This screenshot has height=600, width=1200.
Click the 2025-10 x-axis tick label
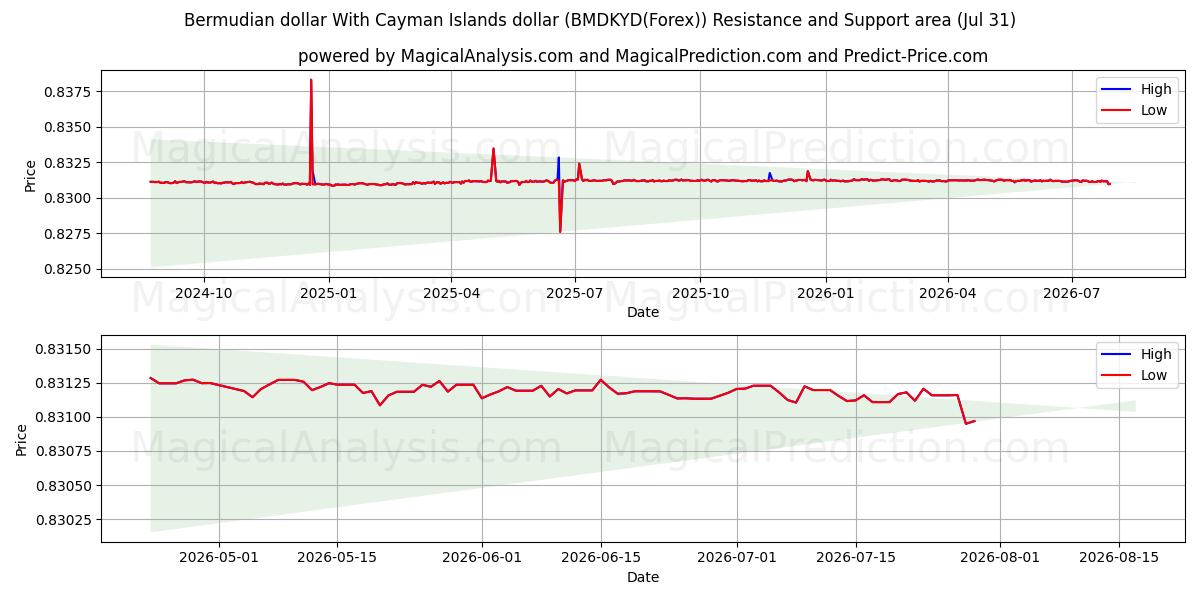699,293
